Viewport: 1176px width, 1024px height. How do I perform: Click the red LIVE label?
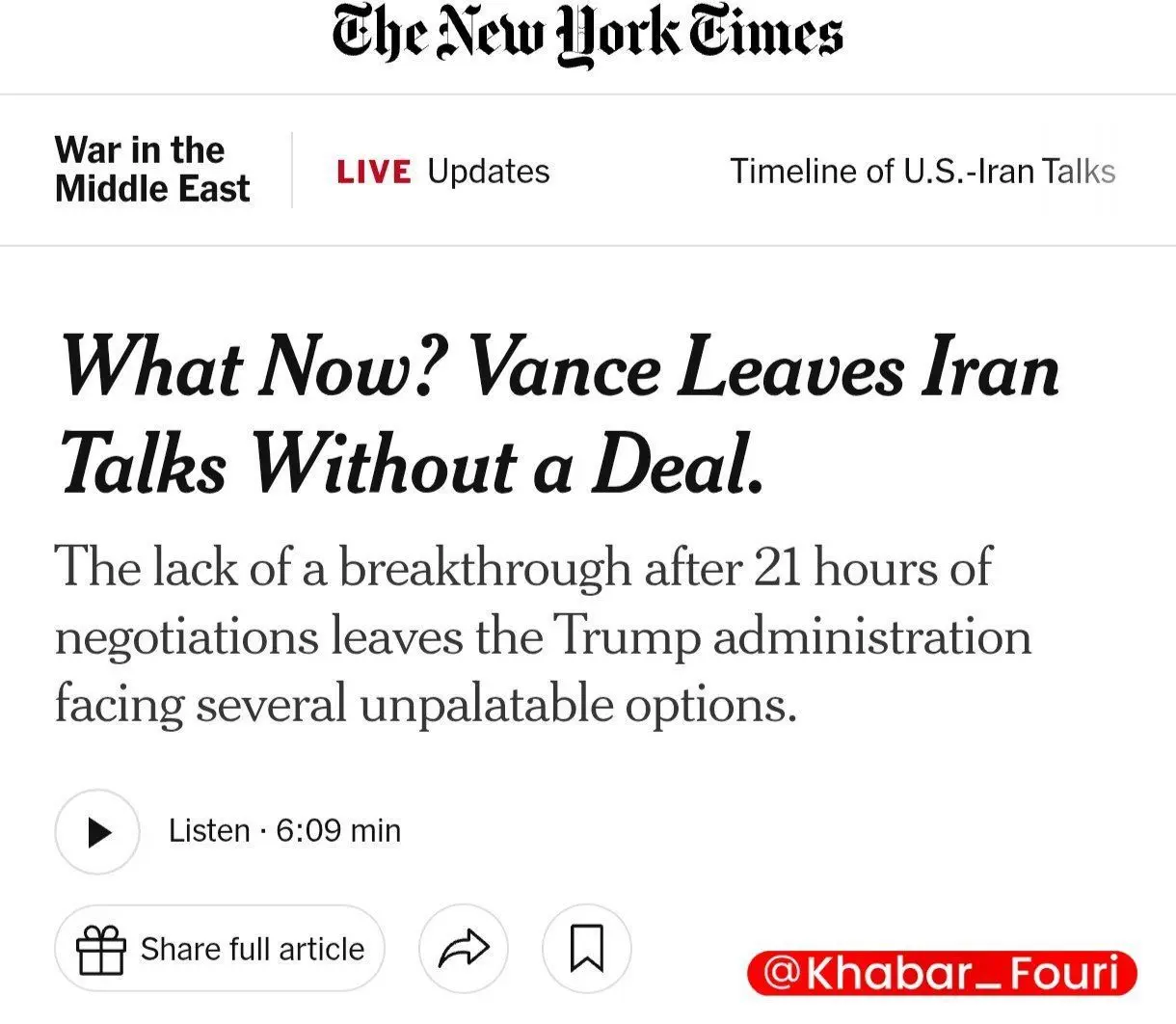click(373, 172)
